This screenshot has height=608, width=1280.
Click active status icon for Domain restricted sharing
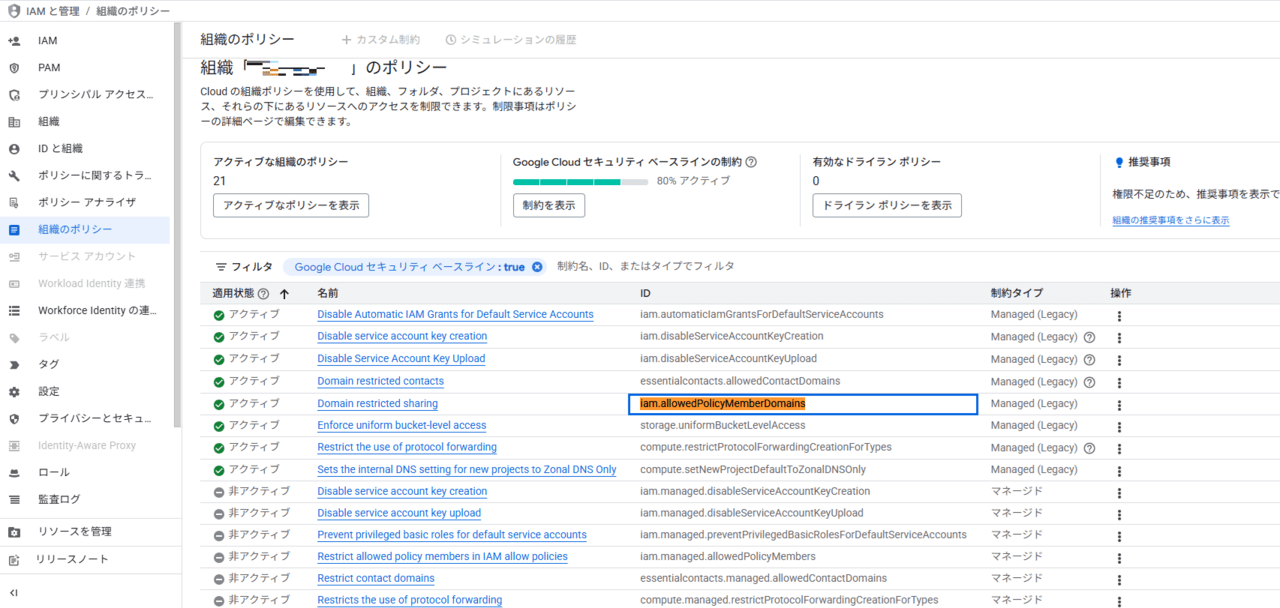click(219, 404)
